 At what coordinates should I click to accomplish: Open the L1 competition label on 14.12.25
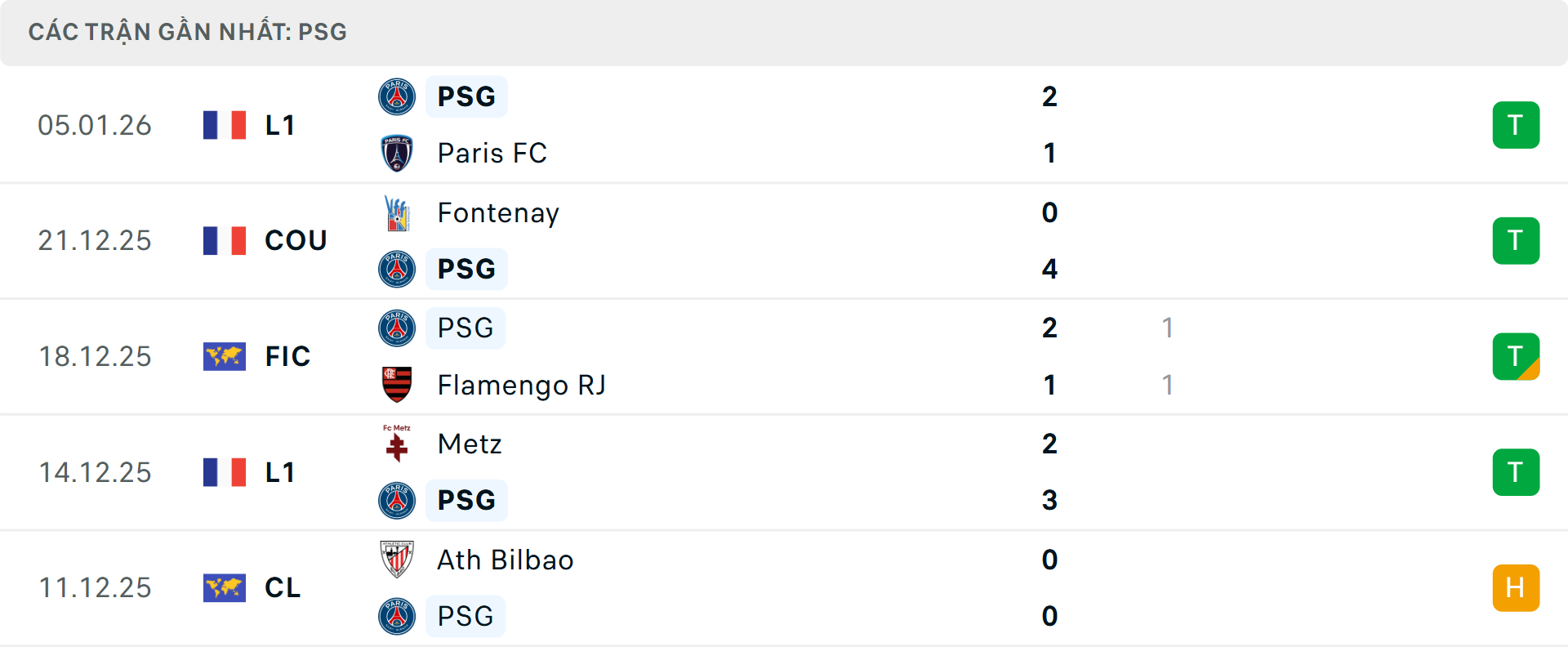(278, 472)
